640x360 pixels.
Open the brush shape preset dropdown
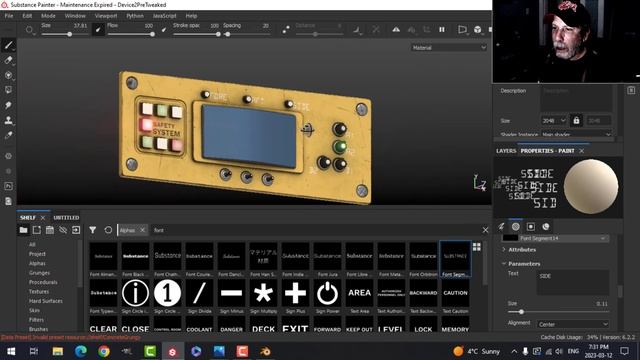click(x=30, y=30)
